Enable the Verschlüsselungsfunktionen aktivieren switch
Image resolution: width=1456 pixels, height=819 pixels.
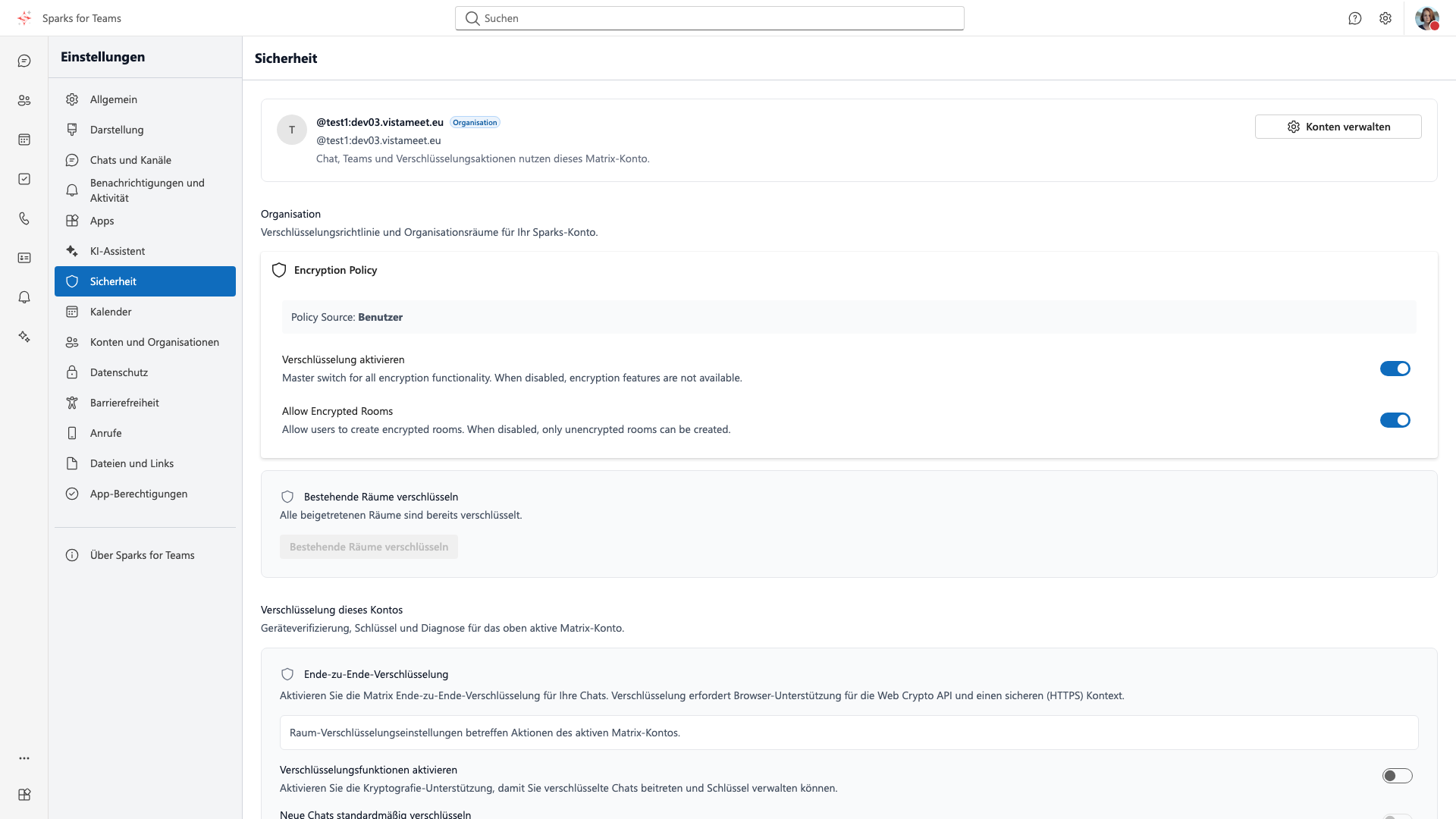[x=1398, y=776]
